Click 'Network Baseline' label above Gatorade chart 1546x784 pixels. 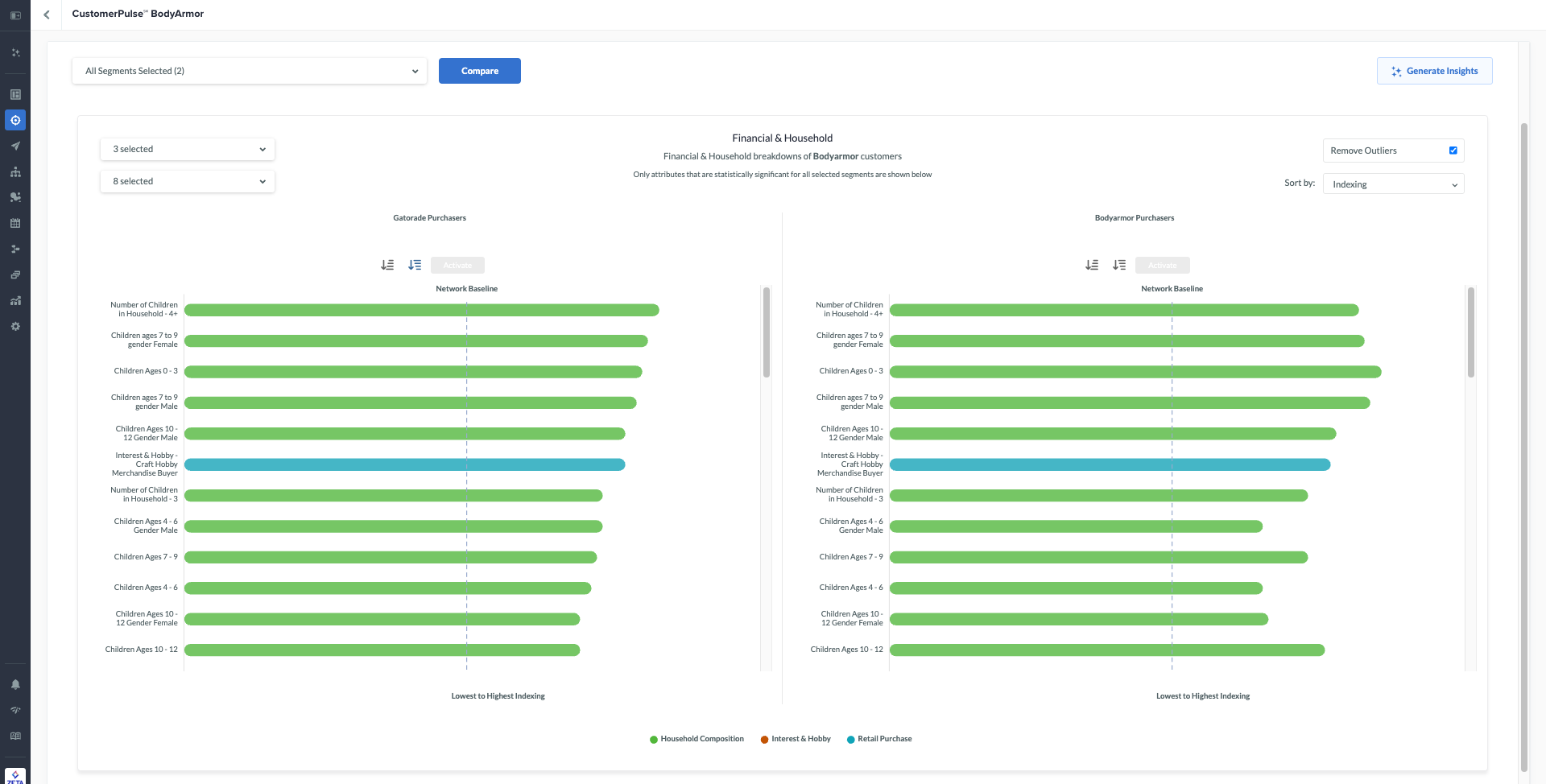pos(467,289)
